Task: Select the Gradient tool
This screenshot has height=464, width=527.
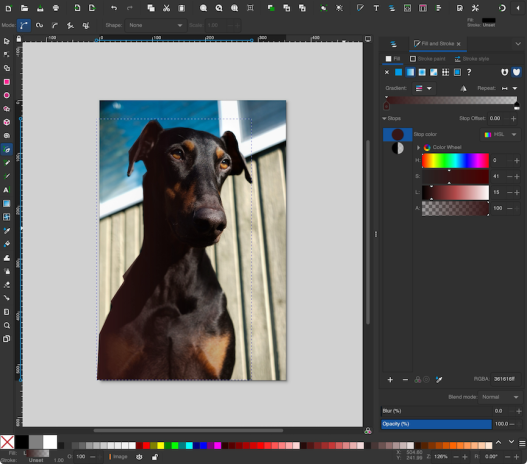Action: (6, 204)
